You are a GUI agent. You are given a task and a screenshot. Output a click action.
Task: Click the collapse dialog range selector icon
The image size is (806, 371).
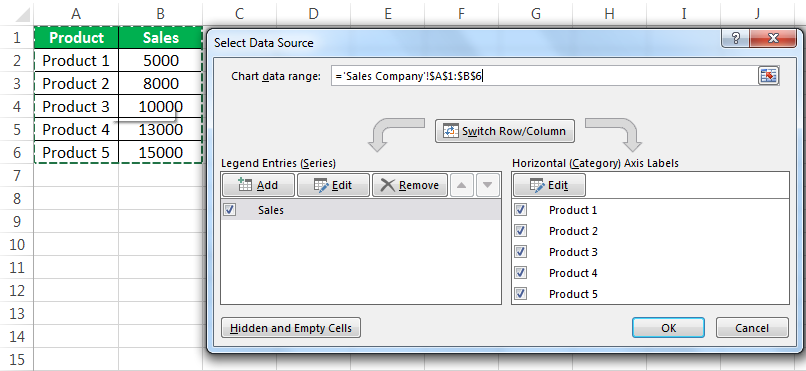point(768,76)
